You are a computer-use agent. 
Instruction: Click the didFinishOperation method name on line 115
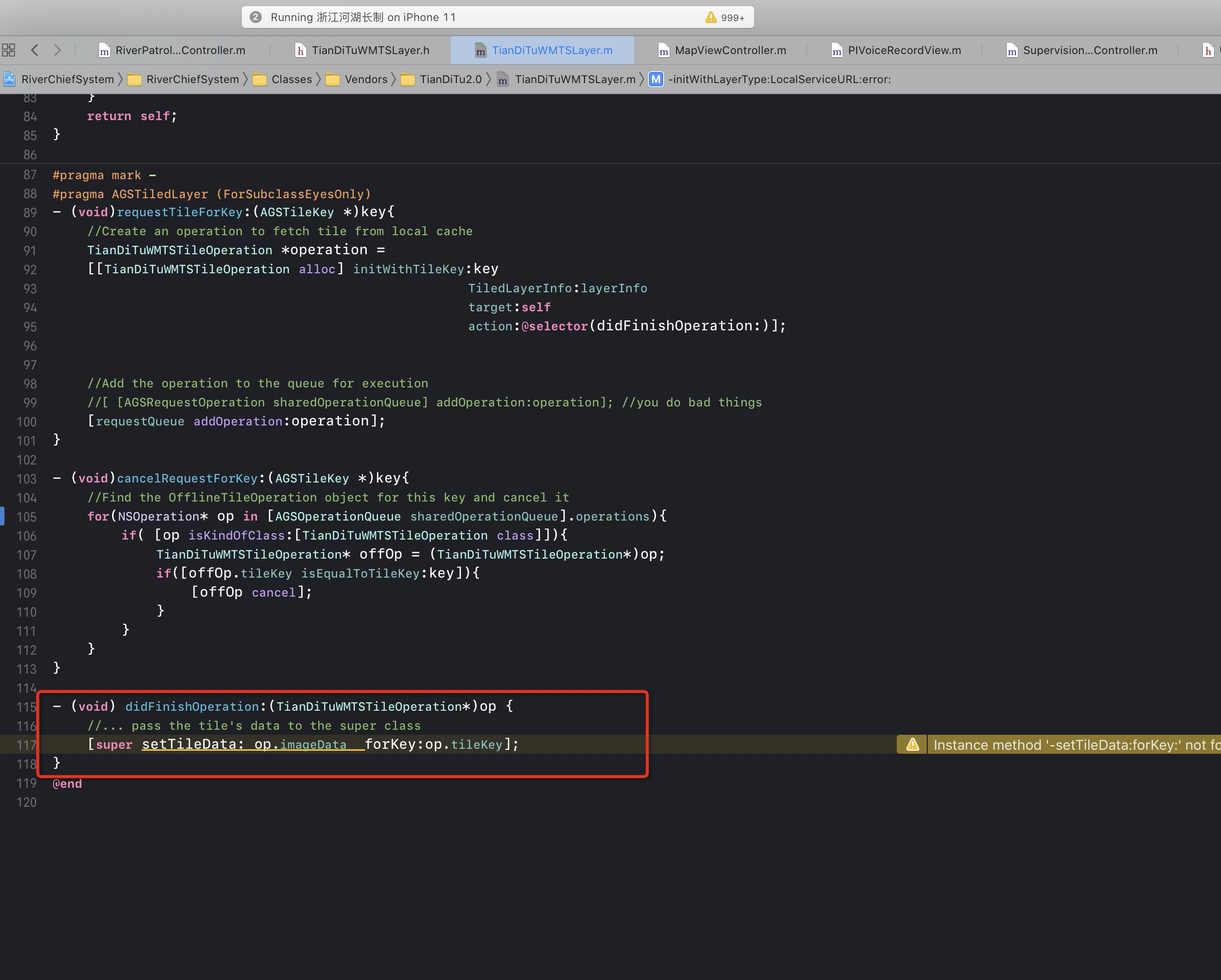coord(192,706)
